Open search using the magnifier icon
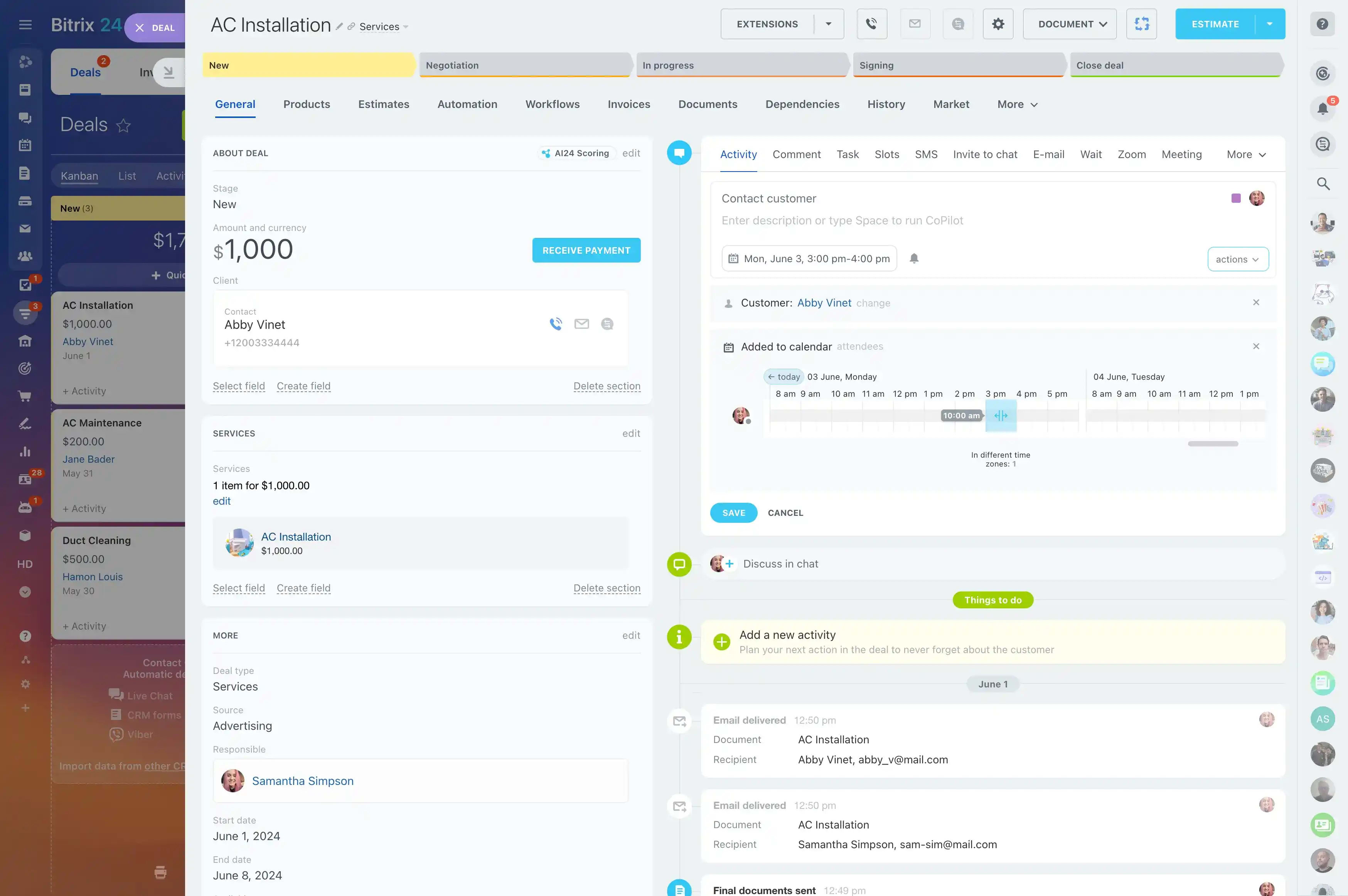The height and width of the screenshot is (896, 1348). tap(1323, 184)
